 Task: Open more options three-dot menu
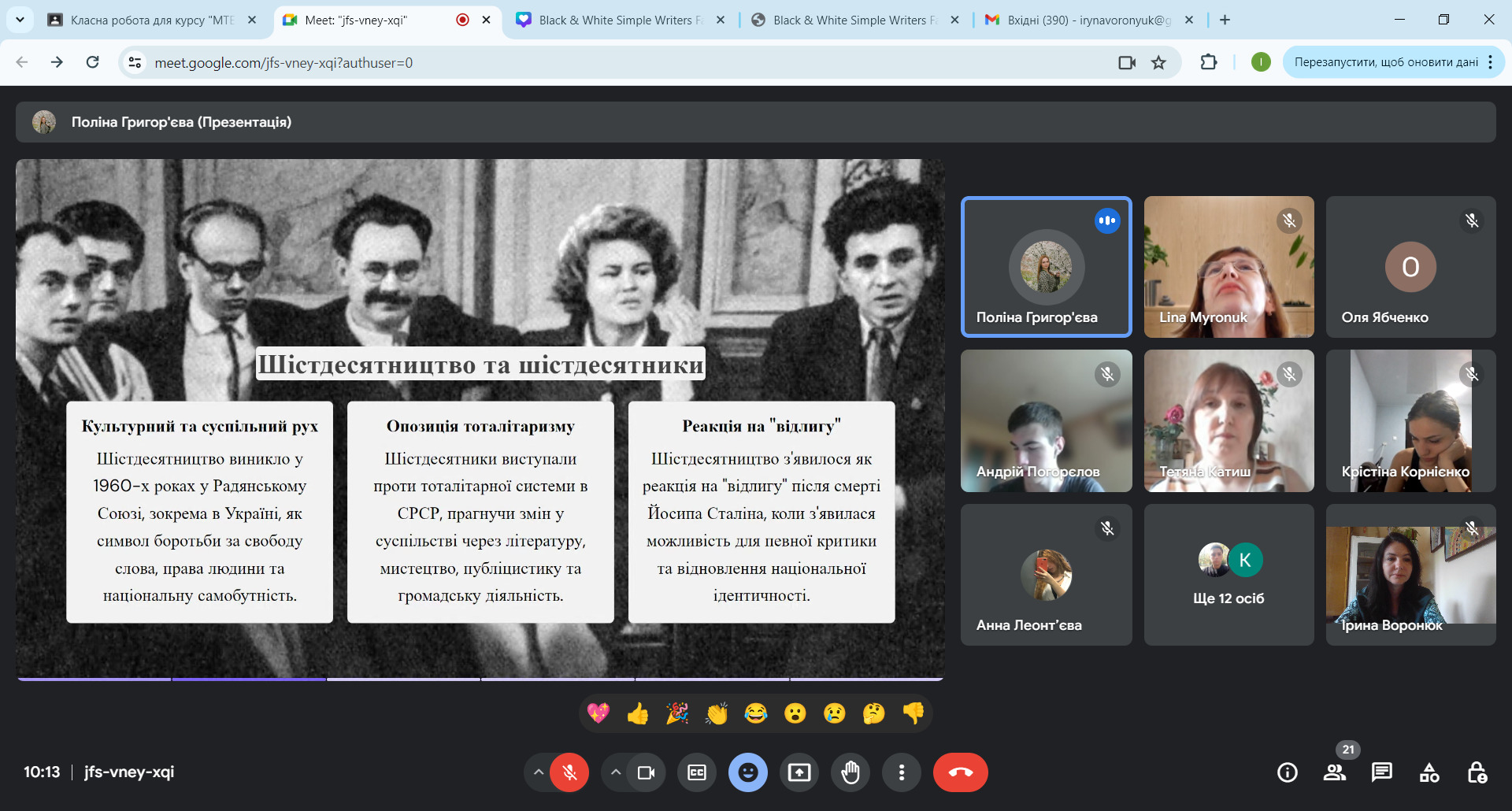(x=902, y=772)
